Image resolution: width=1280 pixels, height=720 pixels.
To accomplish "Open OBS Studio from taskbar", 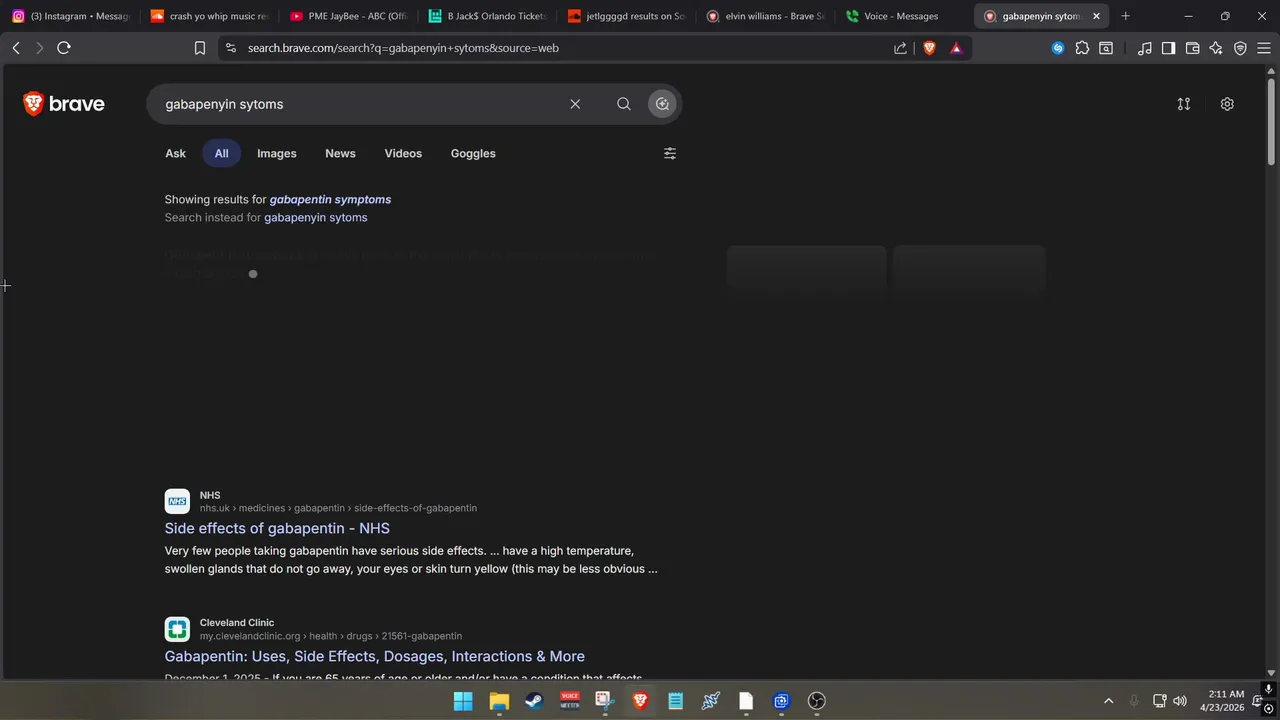I will tap(817, 701).
